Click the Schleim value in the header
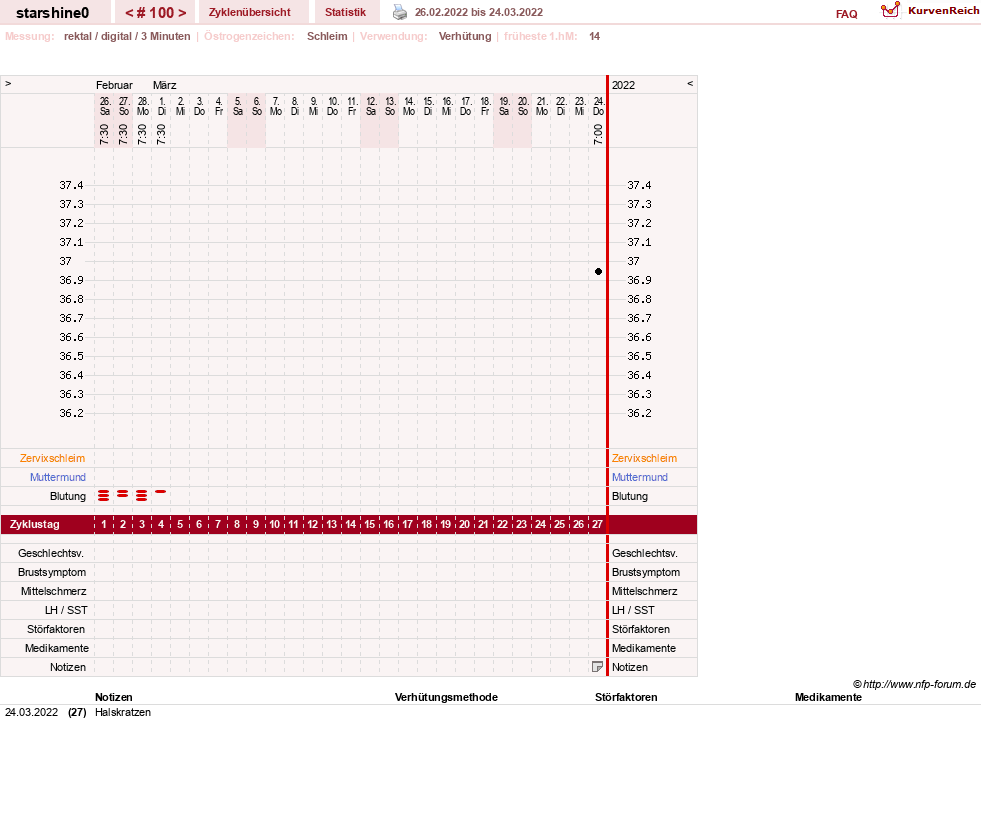Image resolution: width=981 pixels, height=816 pixels. pos(327,36)
